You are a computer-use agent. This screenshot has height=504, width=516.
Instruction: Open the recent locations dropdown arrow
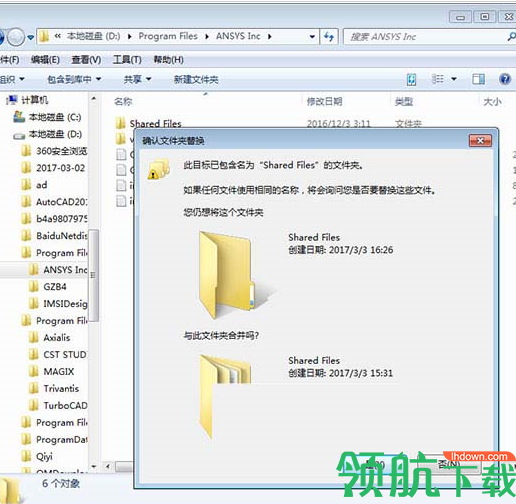(x=31, y=37)
